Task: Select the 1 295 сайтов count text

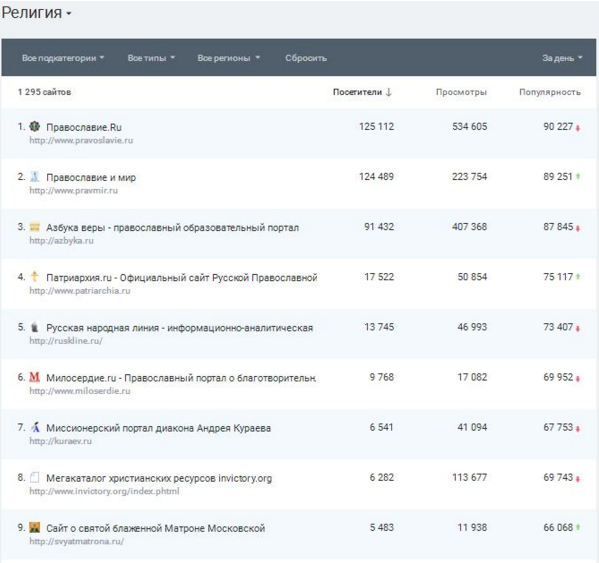Action: (x=44, y=92)
